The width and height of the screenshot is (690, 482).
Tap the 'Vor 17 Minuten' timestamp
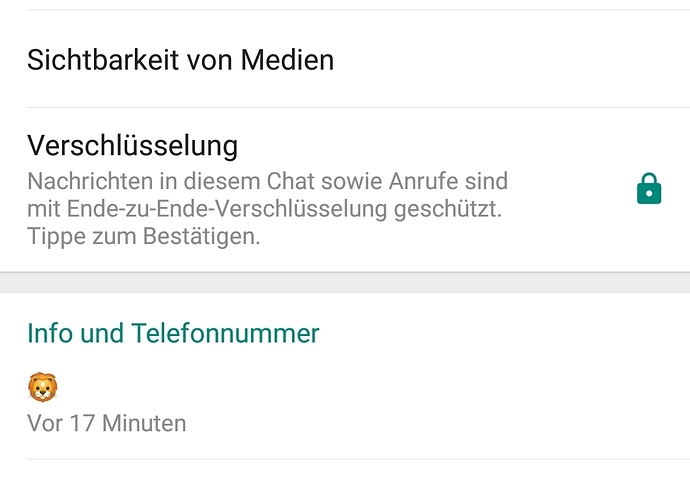click(106, 423)
